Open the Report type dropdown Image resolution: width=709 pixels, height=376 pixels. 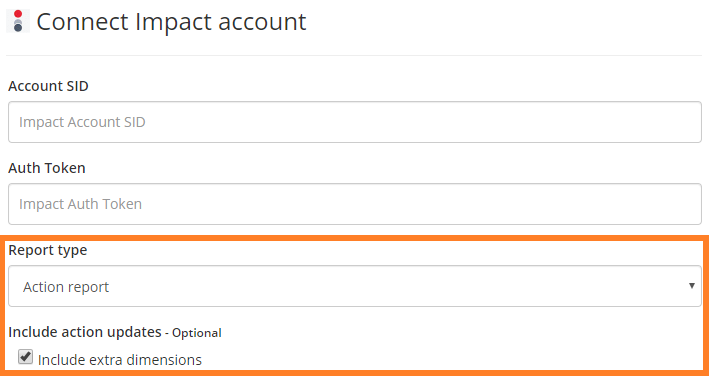[x=355, y=286]
